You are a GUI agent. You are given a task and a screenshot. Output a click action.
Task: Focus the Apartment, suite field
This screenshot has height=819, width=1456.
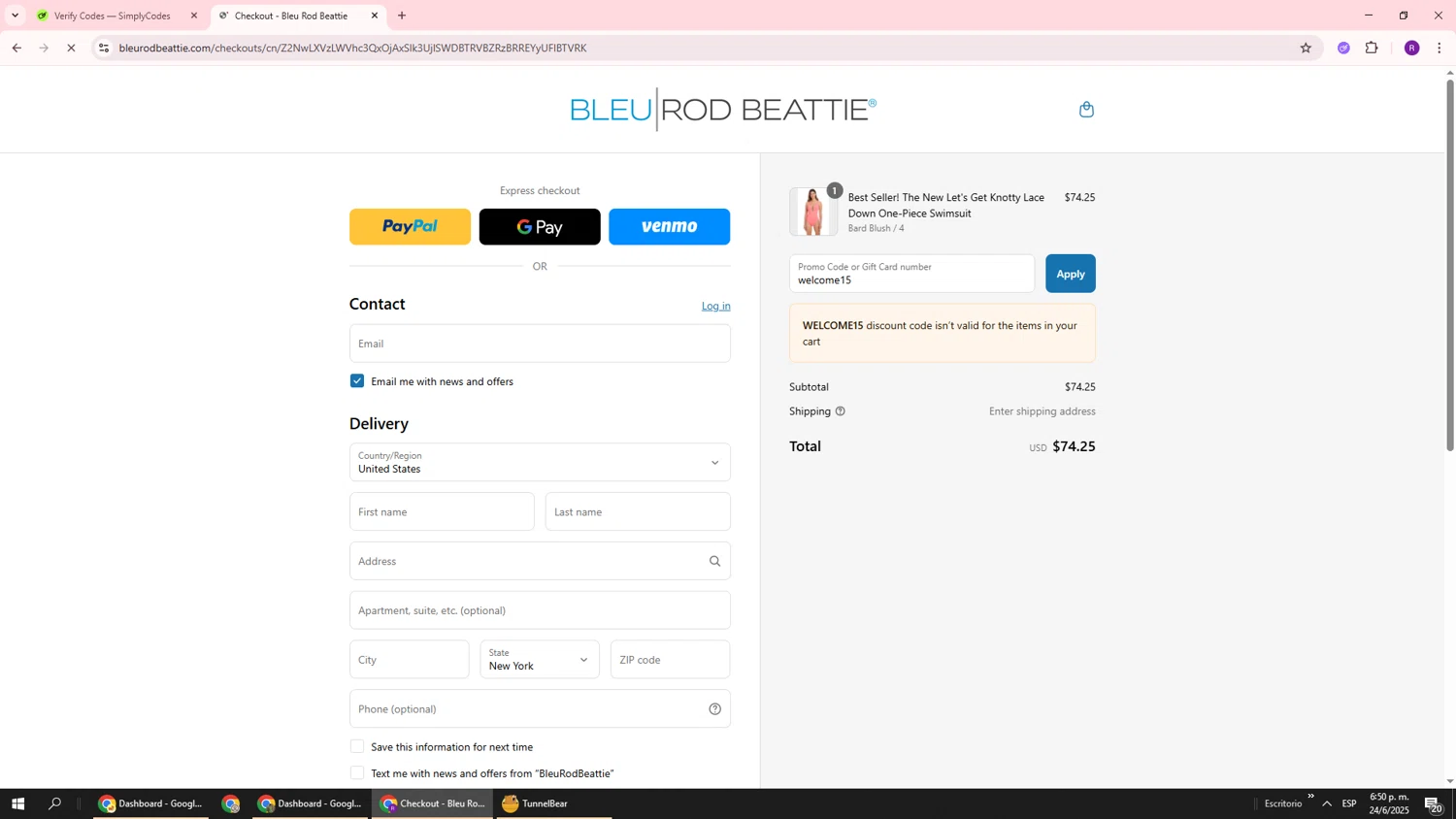tap(540, 610)
